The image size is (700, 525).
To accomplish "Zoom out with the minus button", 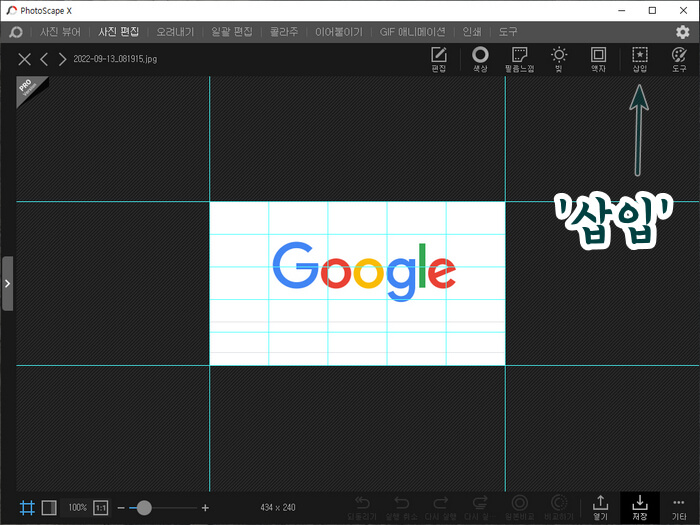I will click(x=121, y=508).
